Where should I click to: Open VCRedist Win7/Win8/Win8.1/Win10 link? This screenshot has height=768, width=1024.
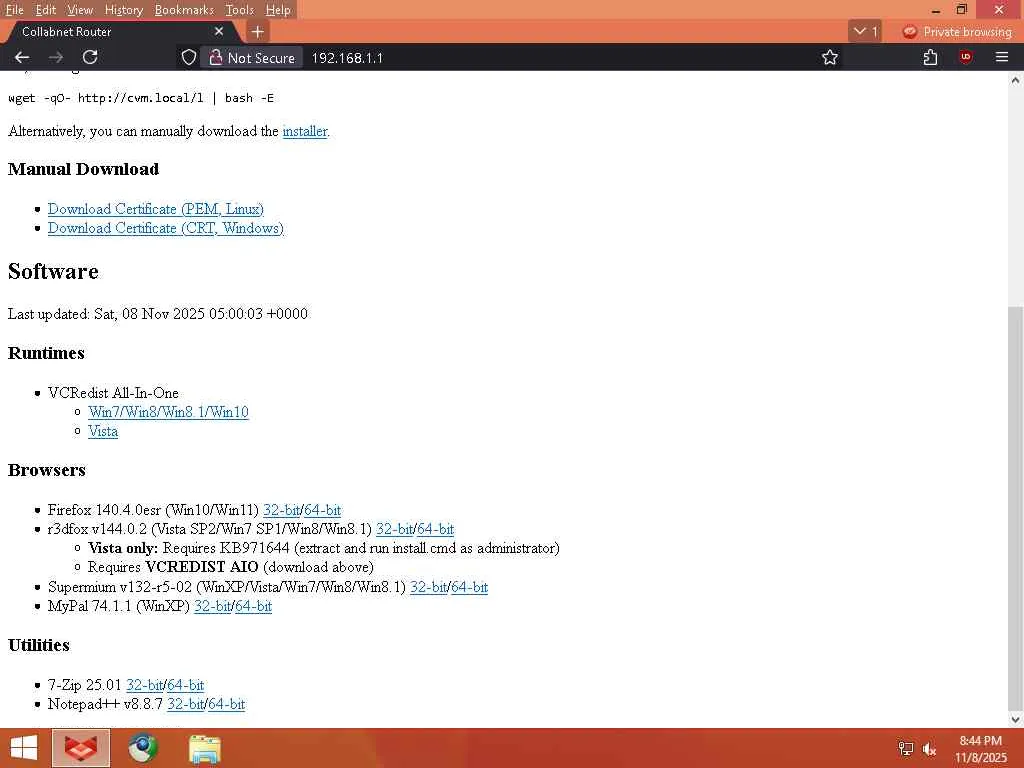(168, 412)
